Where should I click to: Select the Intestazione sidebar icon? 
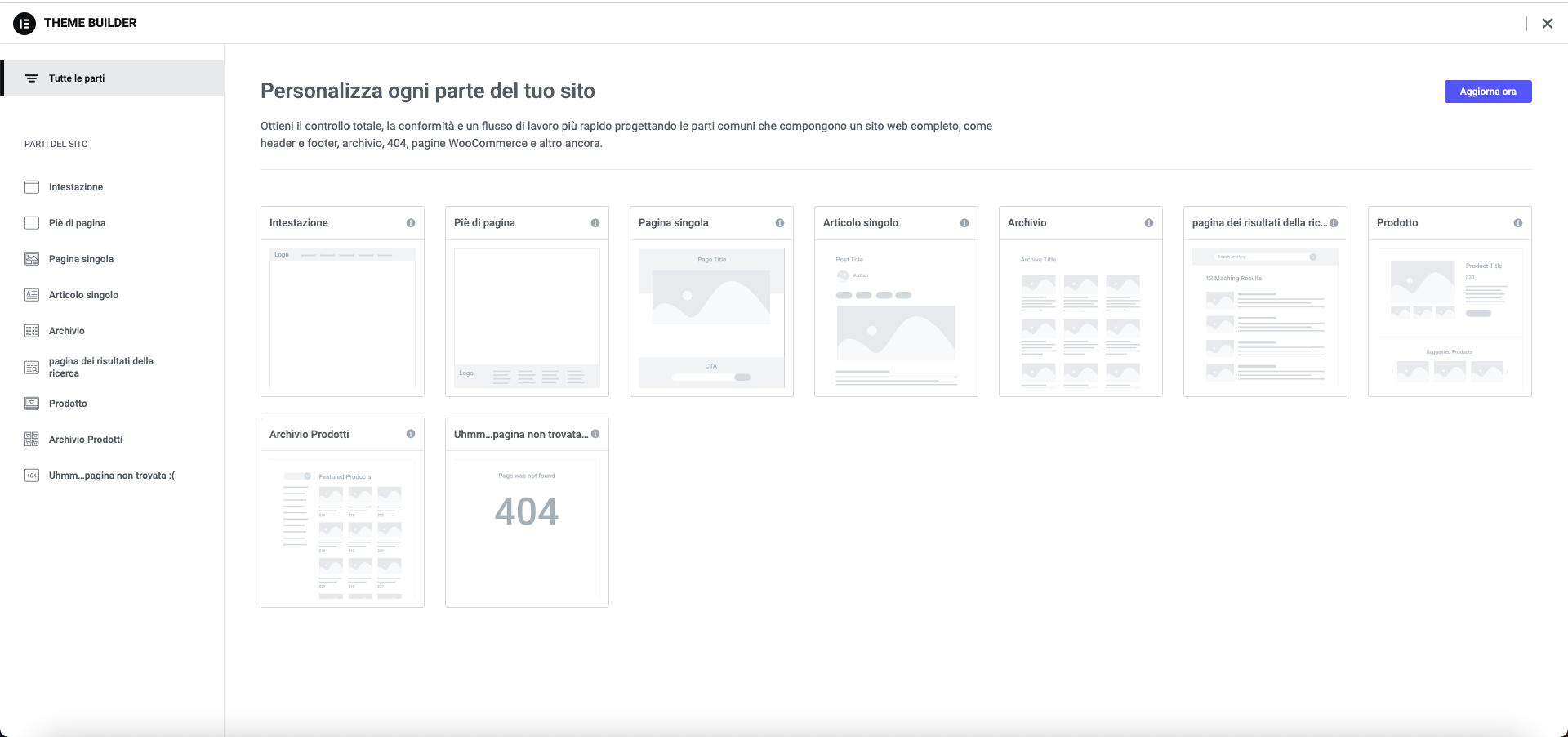(32, 187)
